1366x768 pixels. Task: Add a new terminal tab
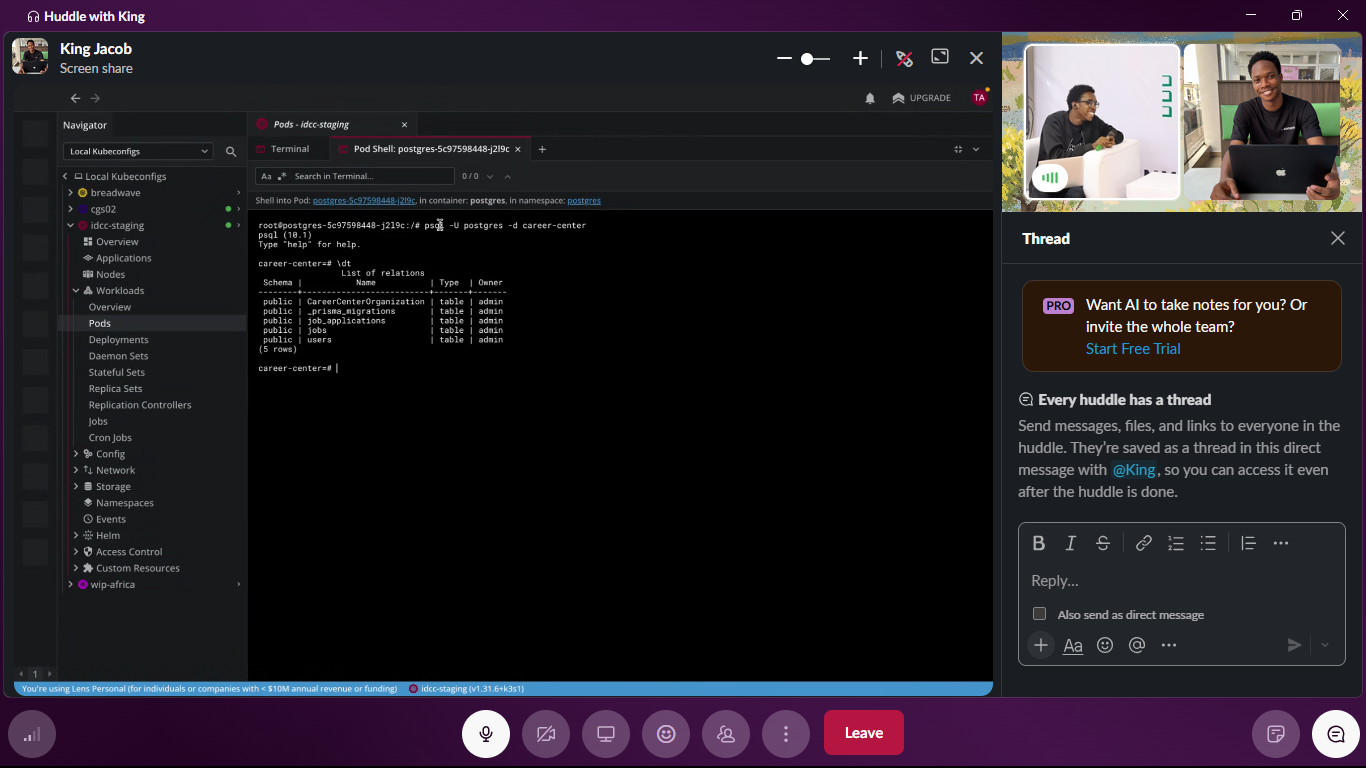click(542, 149)
